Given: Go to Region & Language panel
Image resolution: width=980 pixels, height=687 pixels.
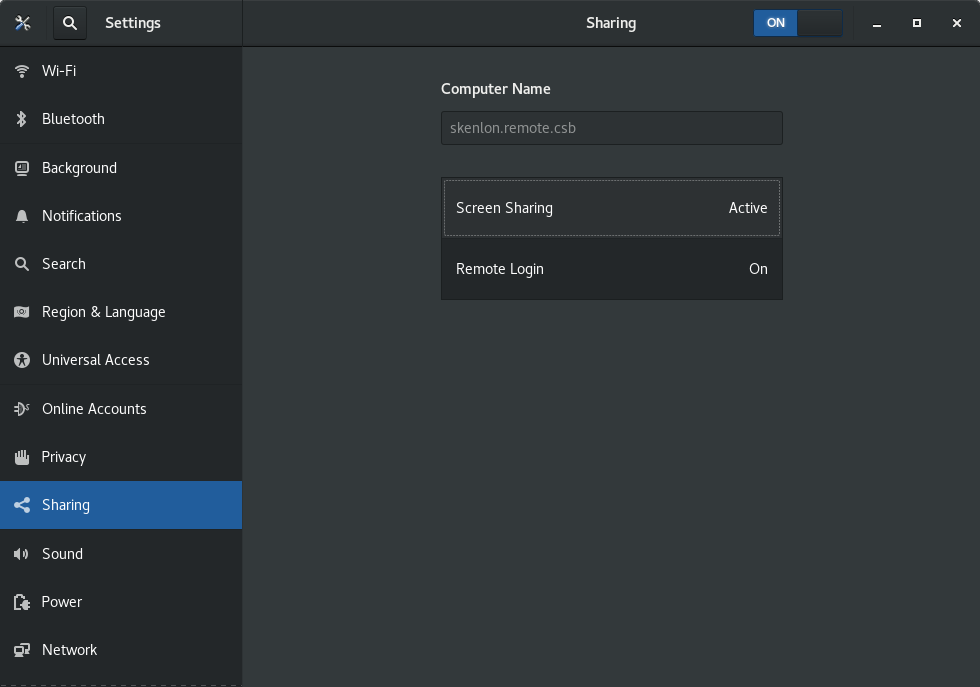Looking at the screenshot, I should point(103,312).
